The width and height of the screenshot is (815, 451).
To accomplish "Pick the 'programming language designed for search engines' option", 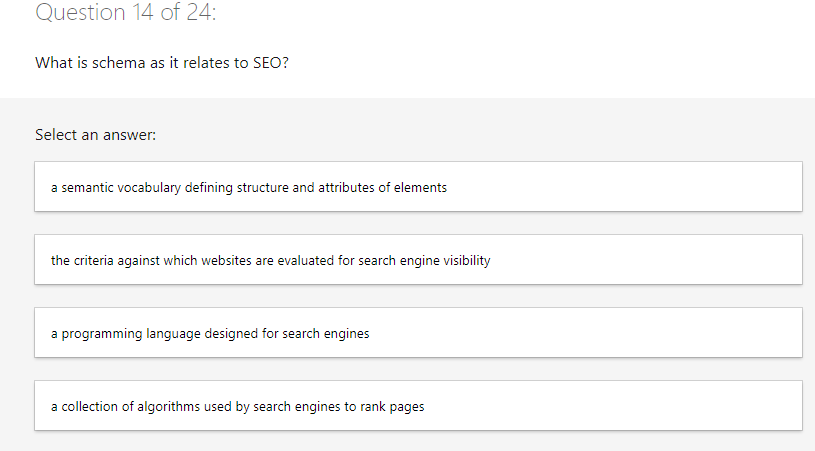I will click(x=210, y=333).
